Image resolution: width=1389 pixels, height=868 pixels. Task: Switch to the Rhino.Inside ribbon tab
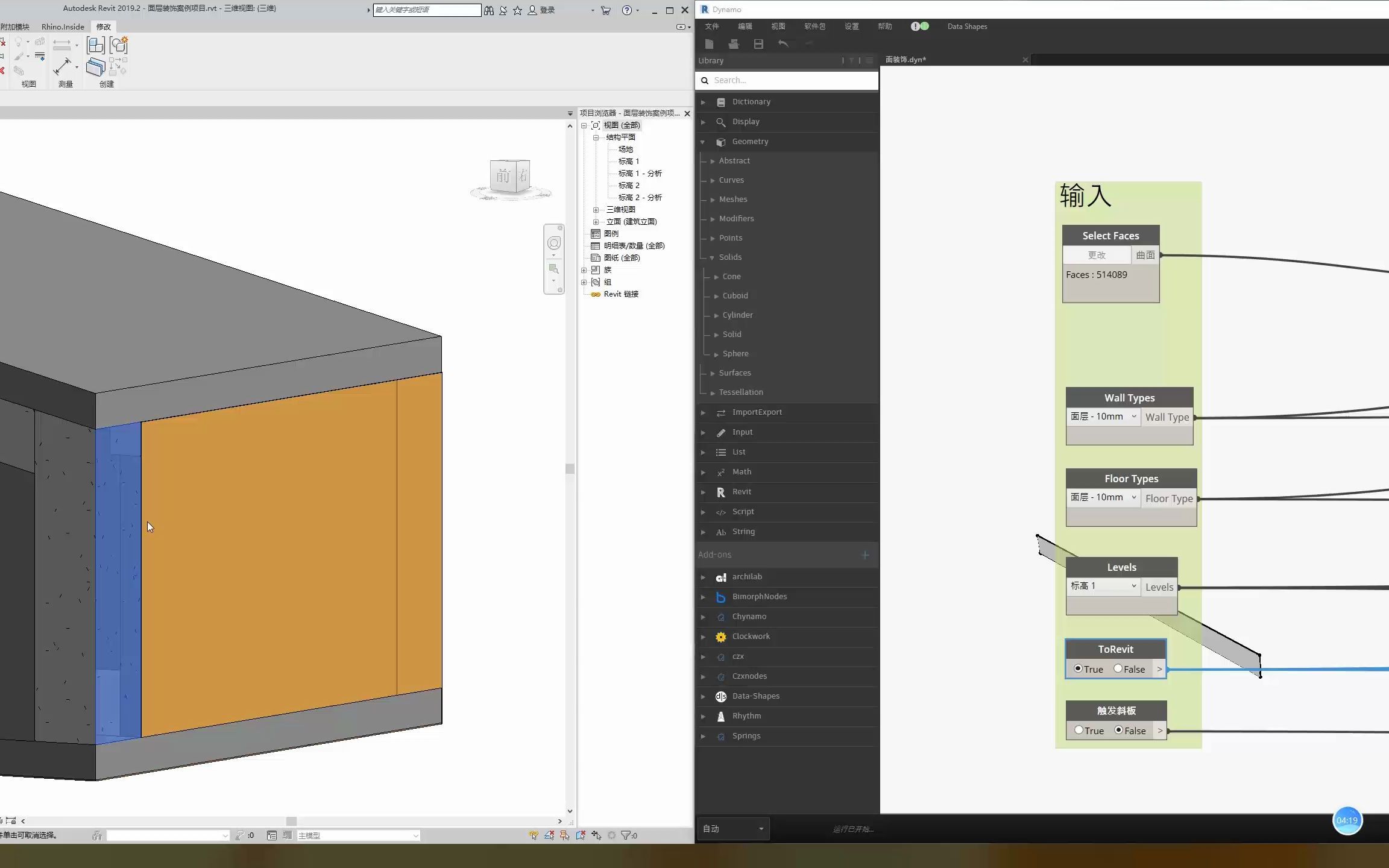[63, 27]
